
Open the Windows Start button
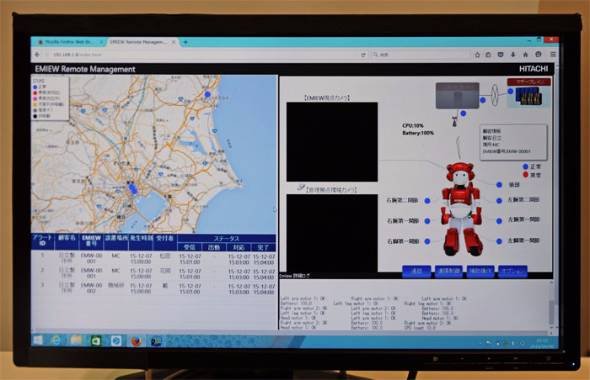(x=38, y=340)
